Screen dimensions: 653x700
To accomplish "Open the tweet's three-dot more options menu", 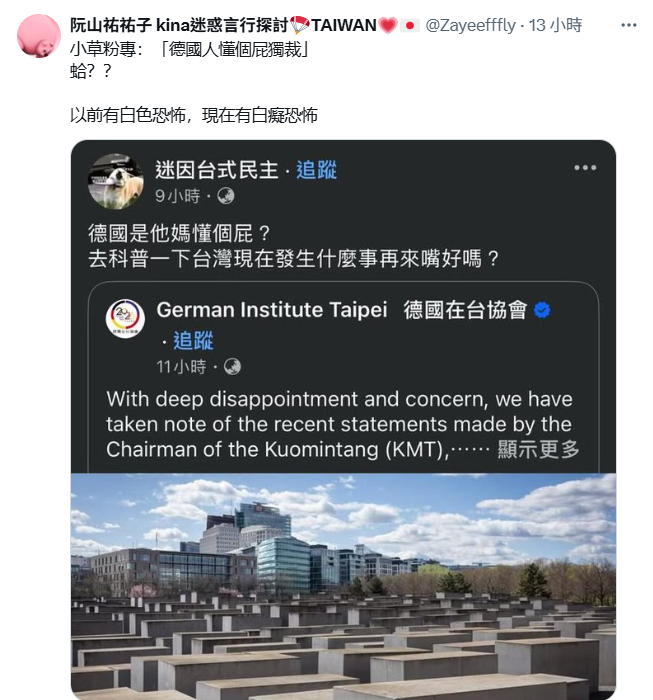I will pyautogui.click(x=628, y=25).
